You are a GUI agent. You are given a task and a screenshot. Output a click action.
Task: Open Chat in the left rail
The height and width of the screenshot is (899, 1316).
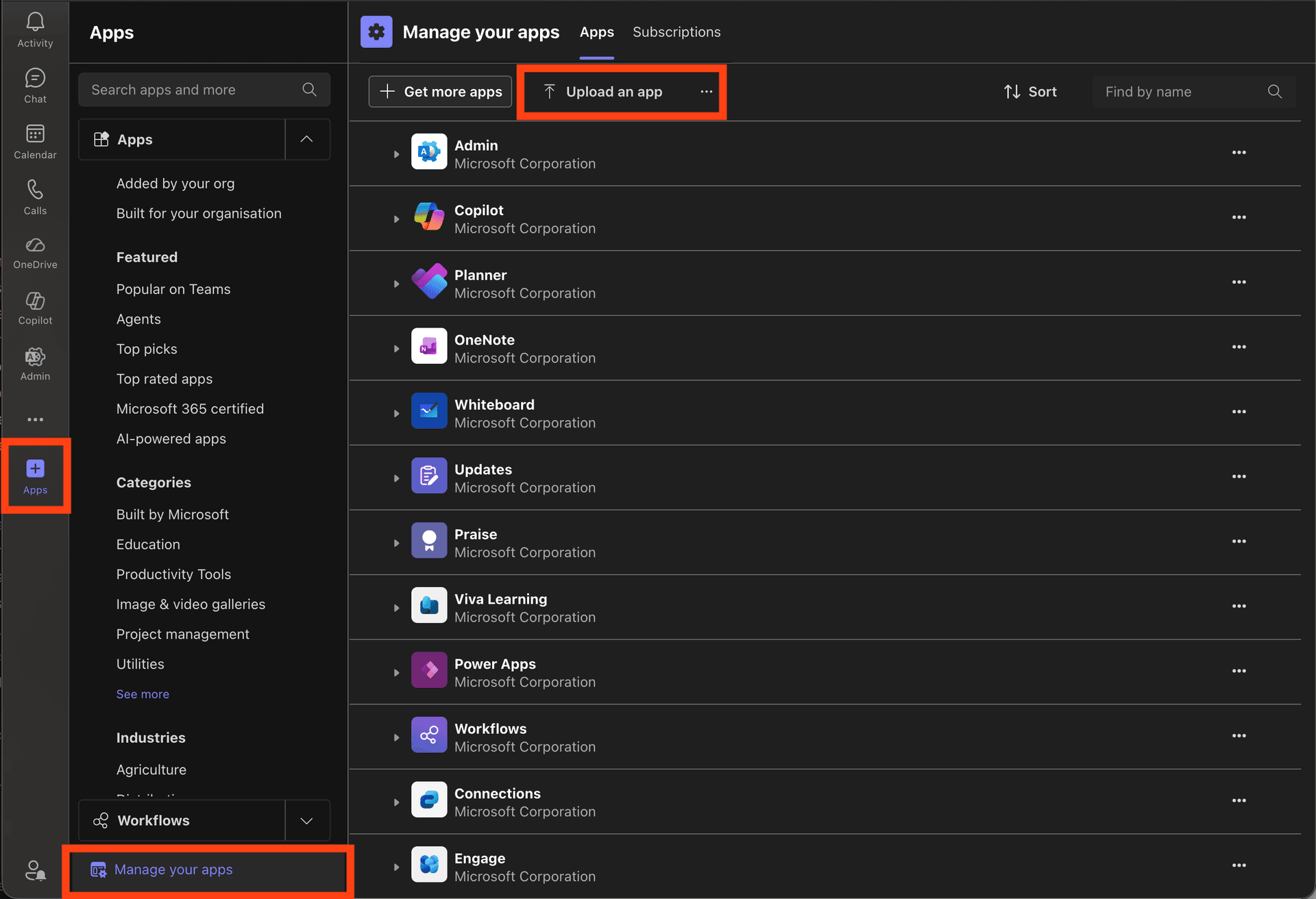click(x=35, y=78)
